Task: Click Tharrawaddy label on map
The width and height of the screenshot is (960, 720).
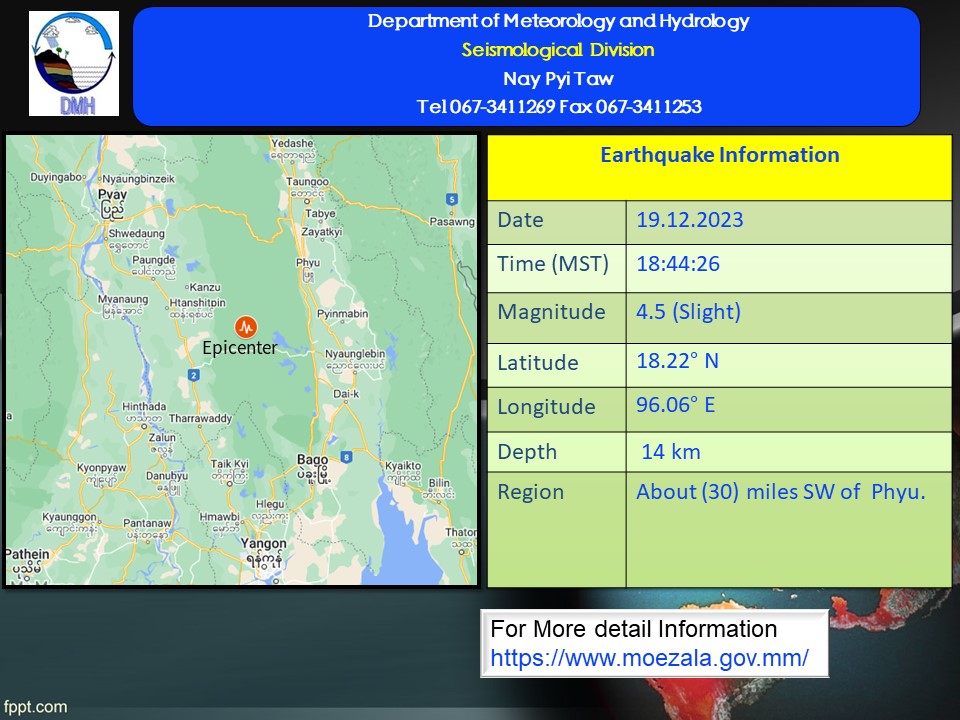Action: [x=200, y=418]
